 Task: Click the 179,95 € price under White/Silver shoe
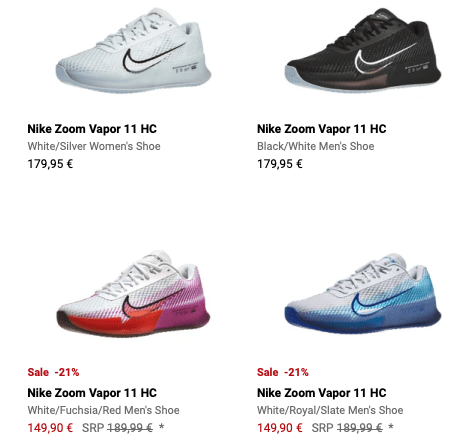pyautogui.click(x=50, y=164)
